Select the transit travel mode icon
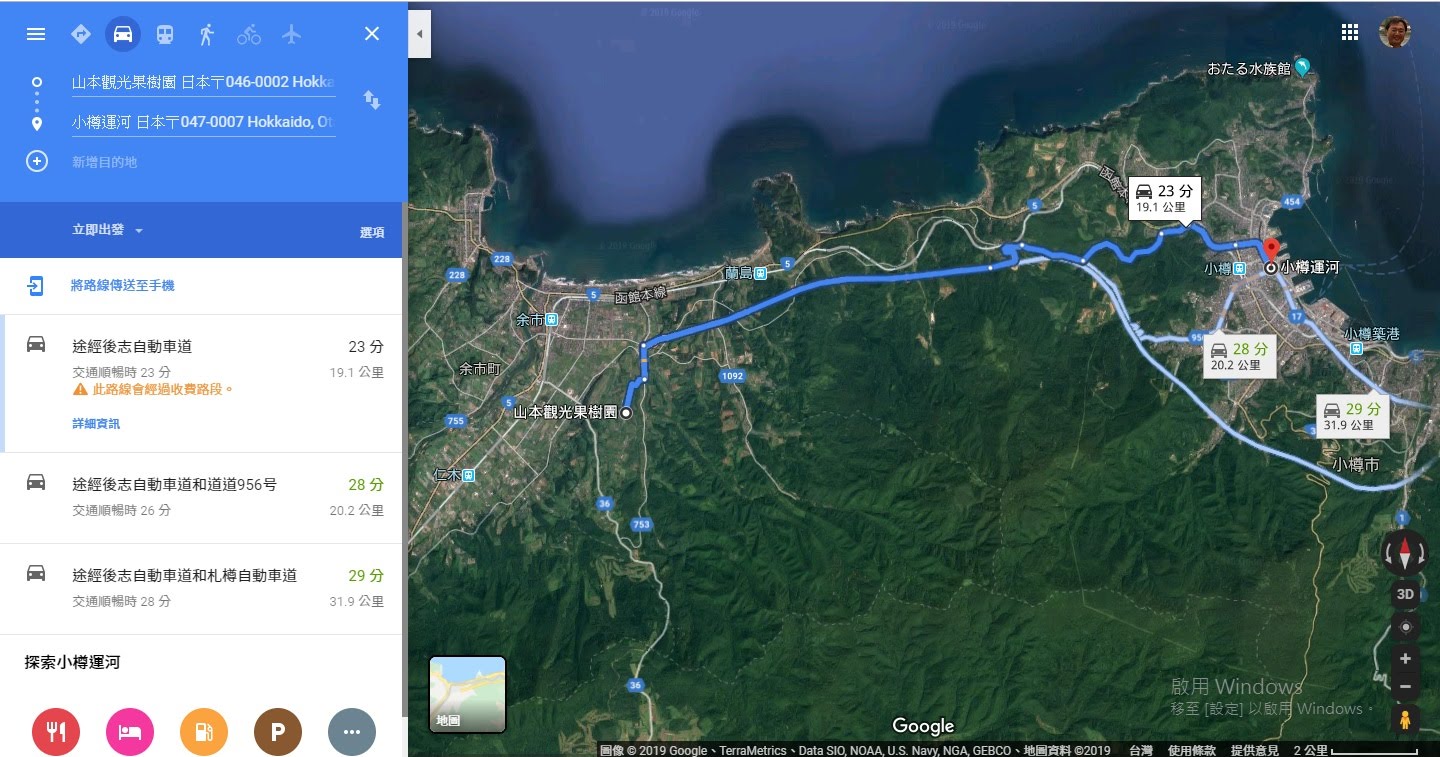 click(164, 34)
